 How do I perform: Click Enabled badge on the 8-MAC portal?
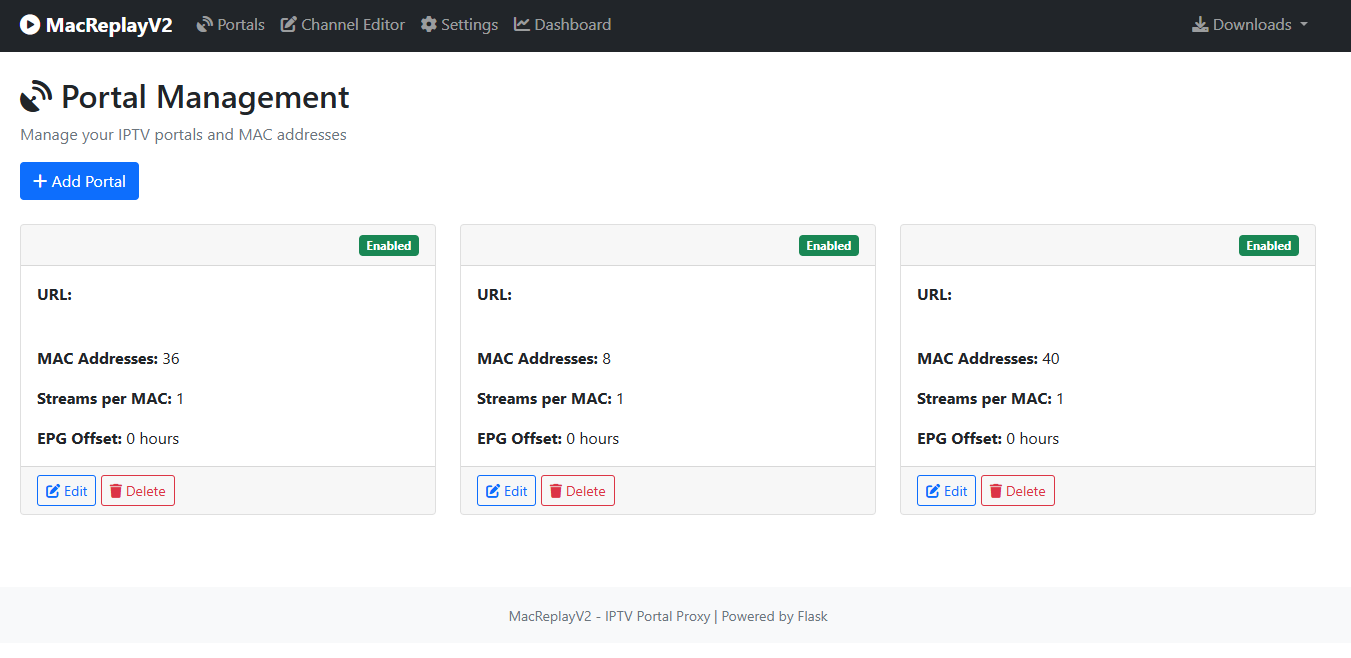pos(829,245)
